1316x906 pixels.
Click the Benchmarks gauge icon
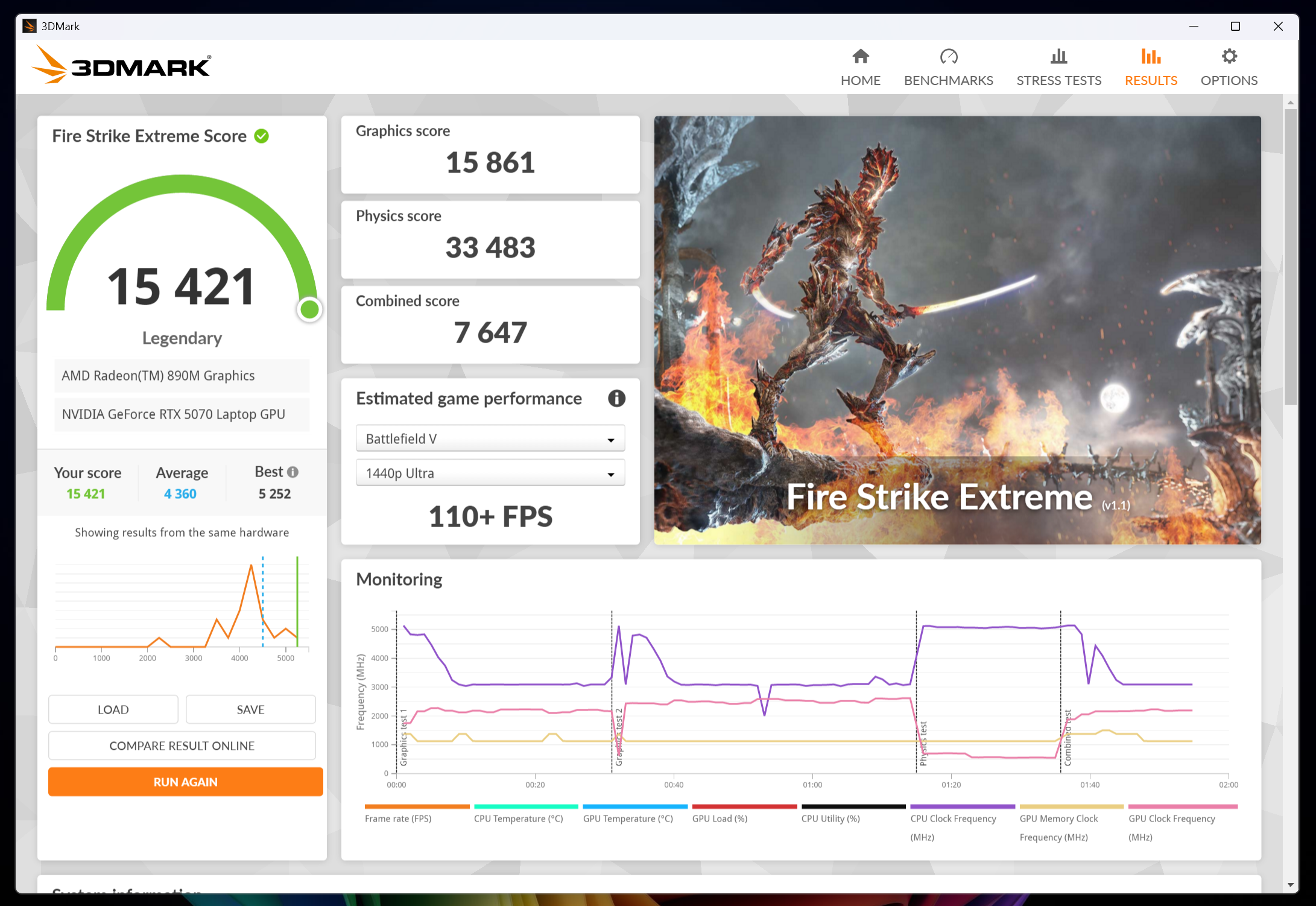tap(949, 56)
